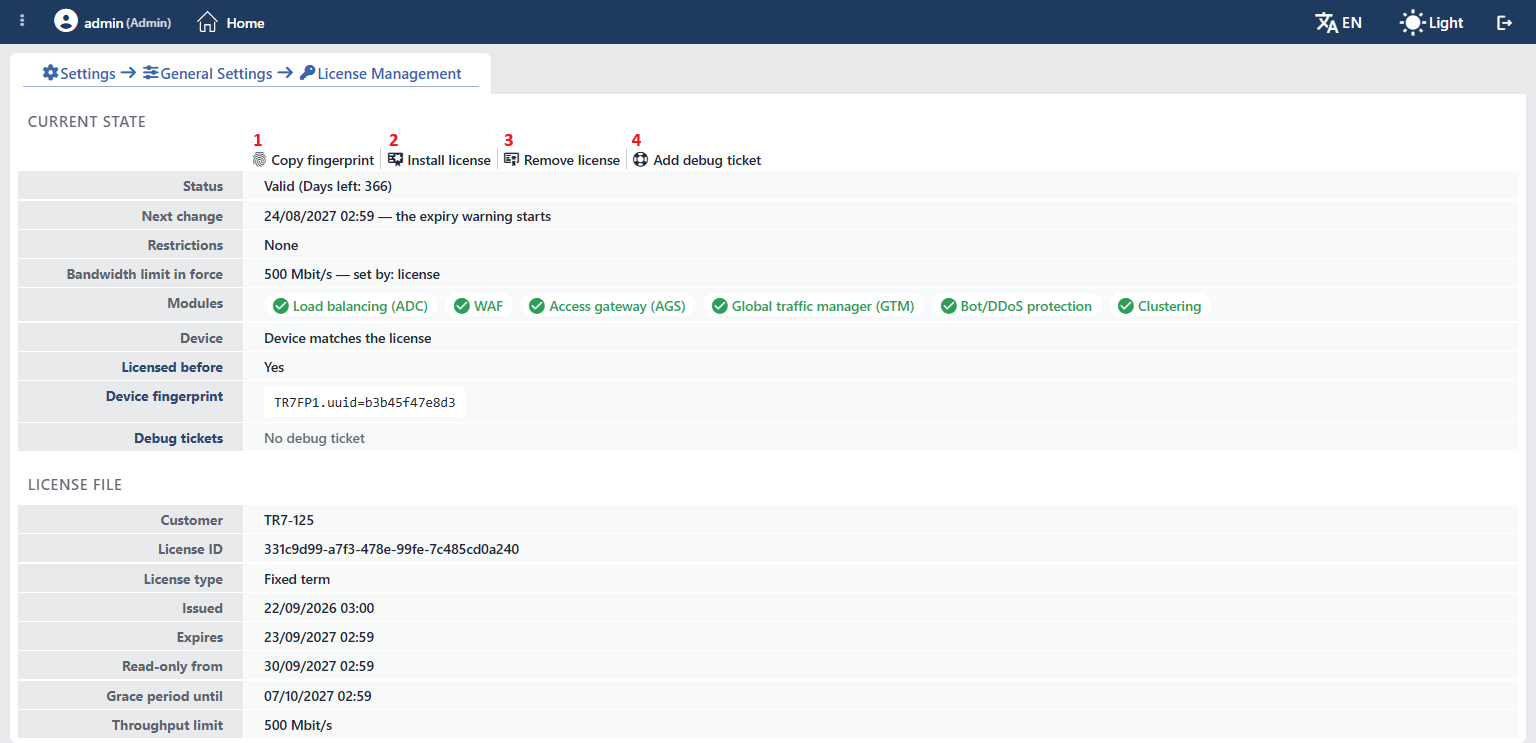Click Home label in top bar

pyautogui.click(x=245, y=23)
